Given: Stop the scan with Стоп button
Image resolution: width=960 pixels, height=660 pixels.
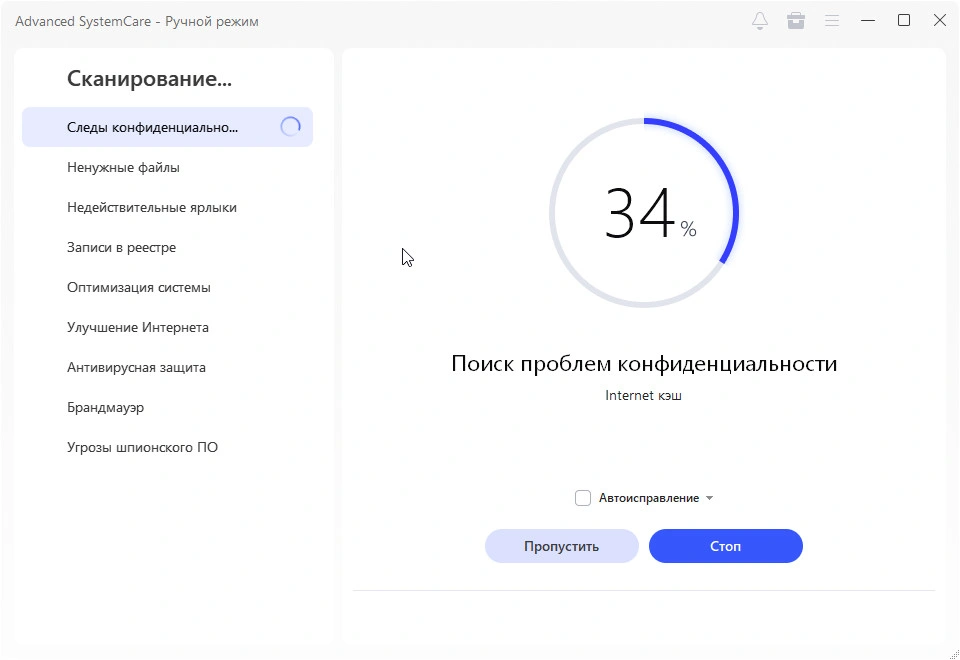Looking at the screenshot, I should [725, 546].
